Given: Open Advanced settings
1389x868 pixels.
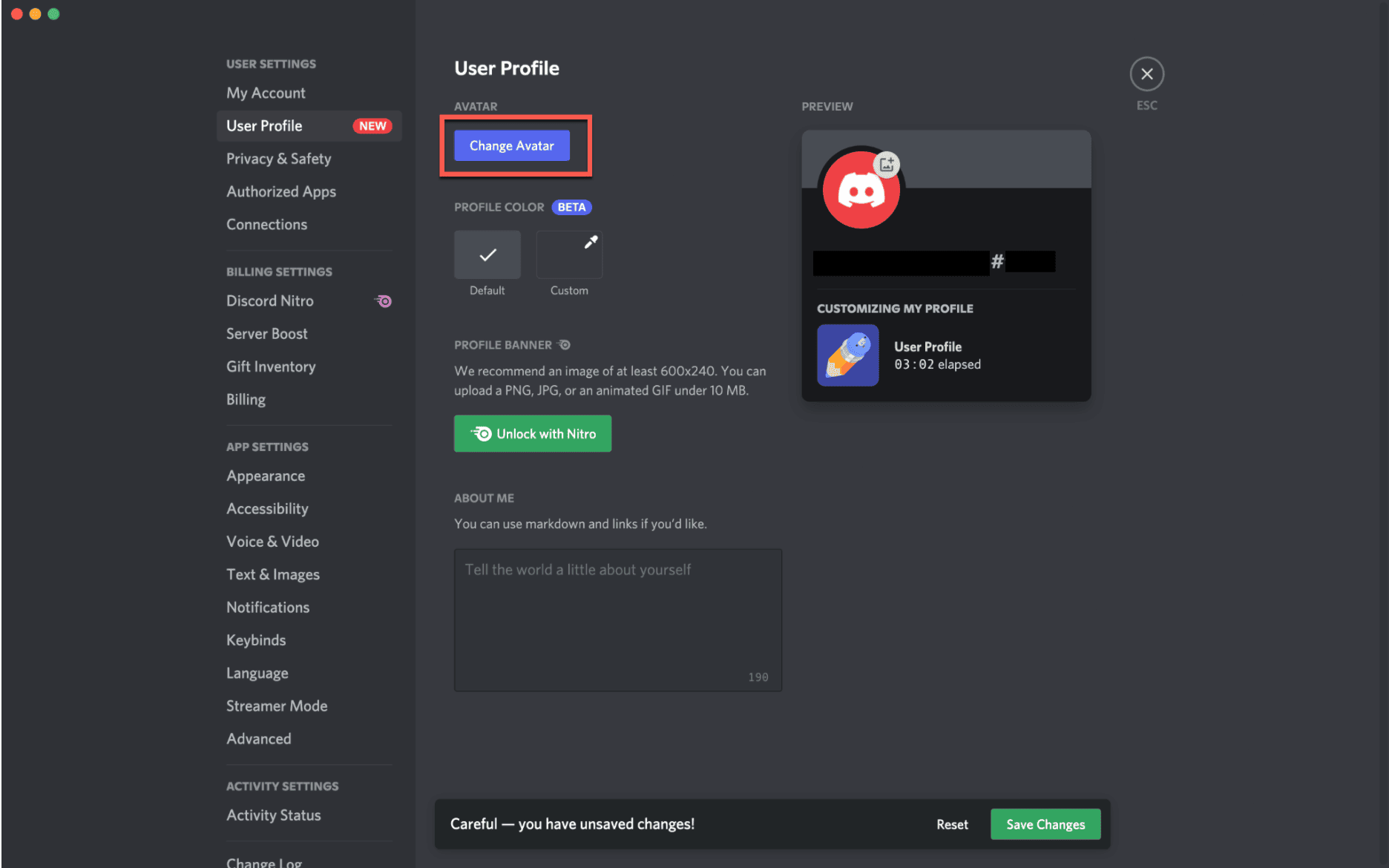Looking at the screenshot, I should [x=309, y=739].
